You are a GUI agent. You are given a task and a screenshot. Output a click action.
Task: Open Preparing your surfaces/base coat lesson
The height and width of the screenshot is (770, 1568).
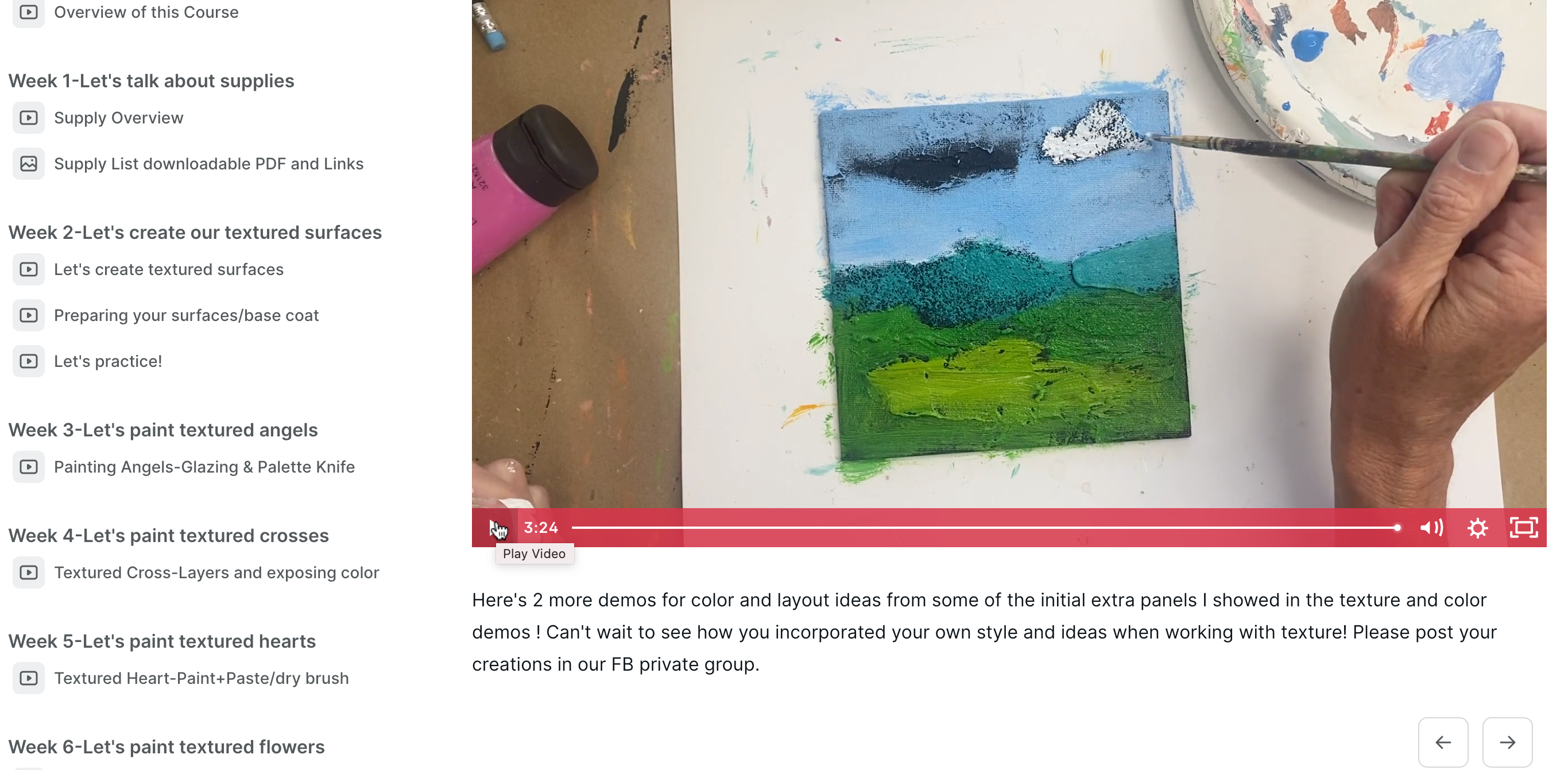coord(186,315)
